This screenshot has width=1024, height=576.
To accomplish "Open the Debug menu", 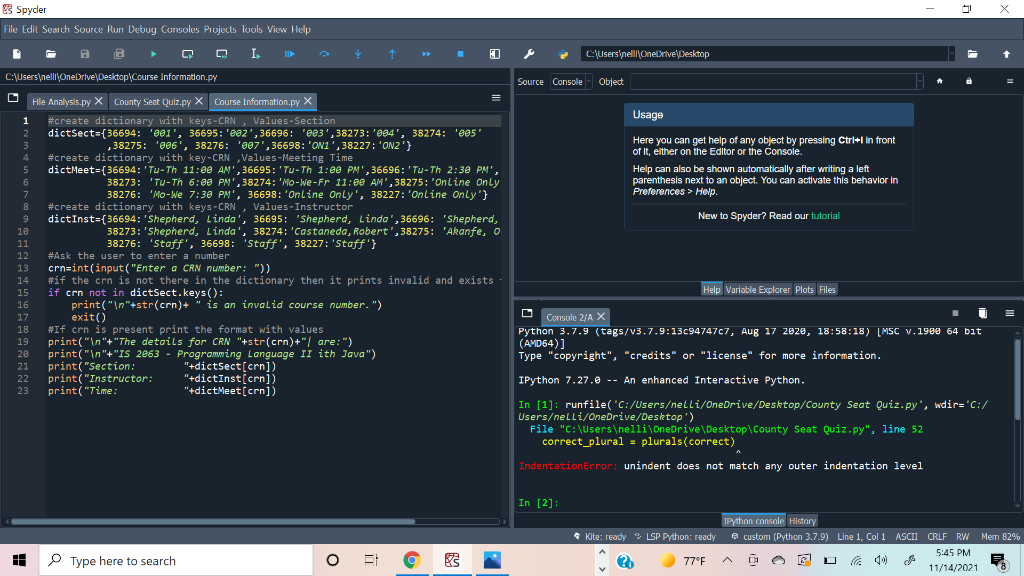I will coord(141,29).
